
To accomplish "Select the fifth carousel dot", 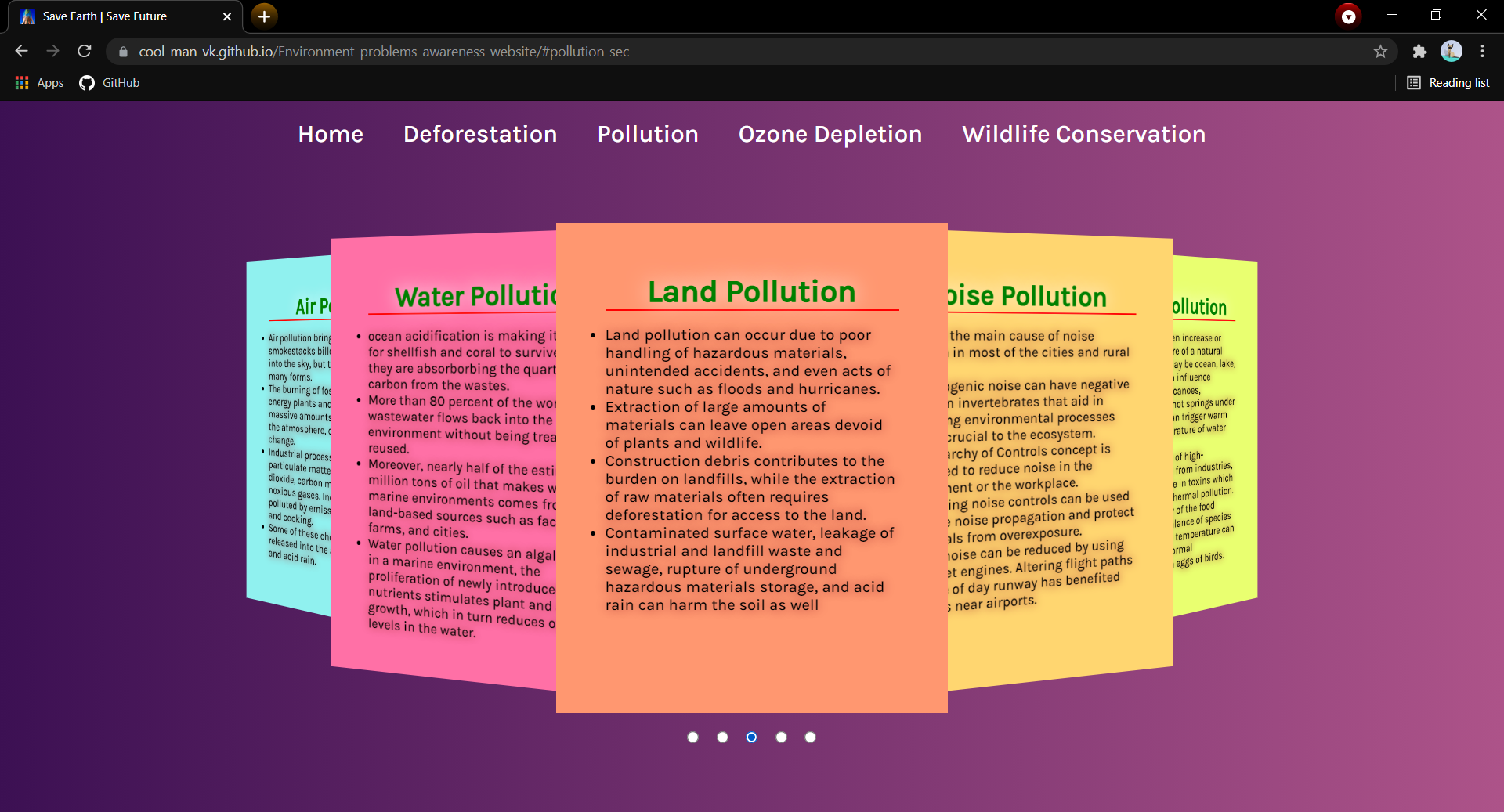I will [x=810, y=737].
